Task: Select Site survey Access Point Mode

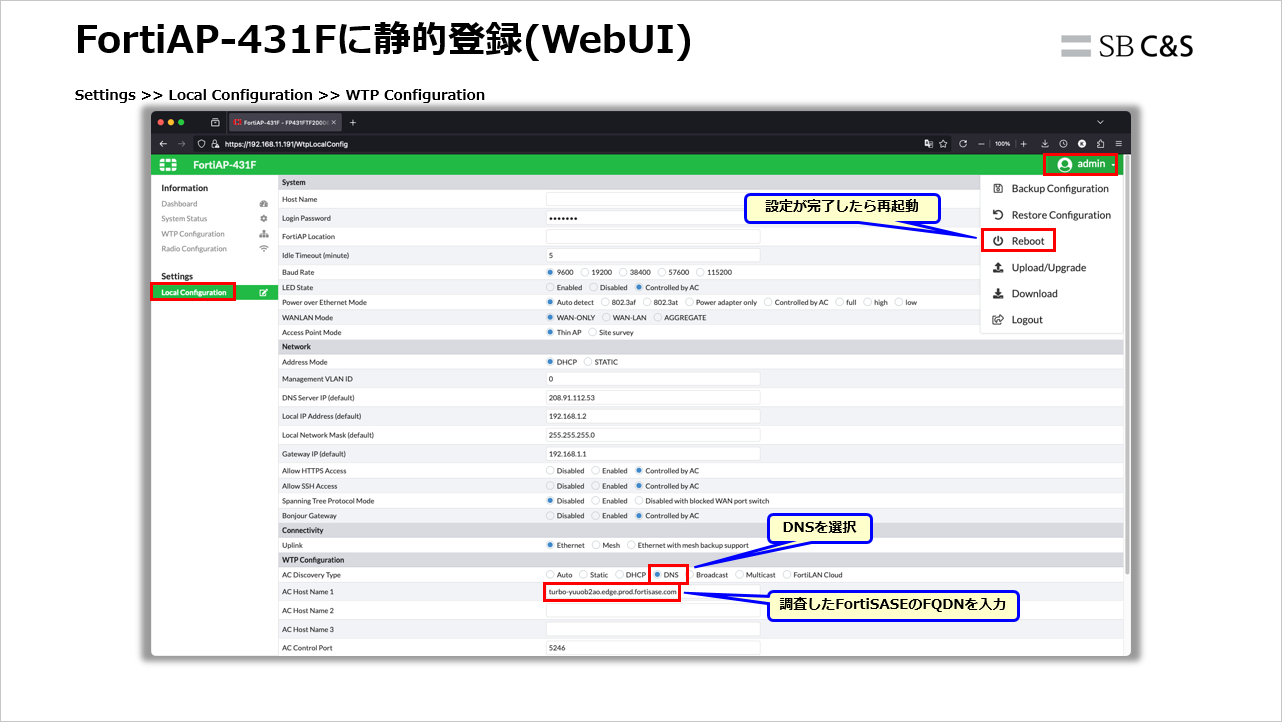Action: tap(592, 332)
